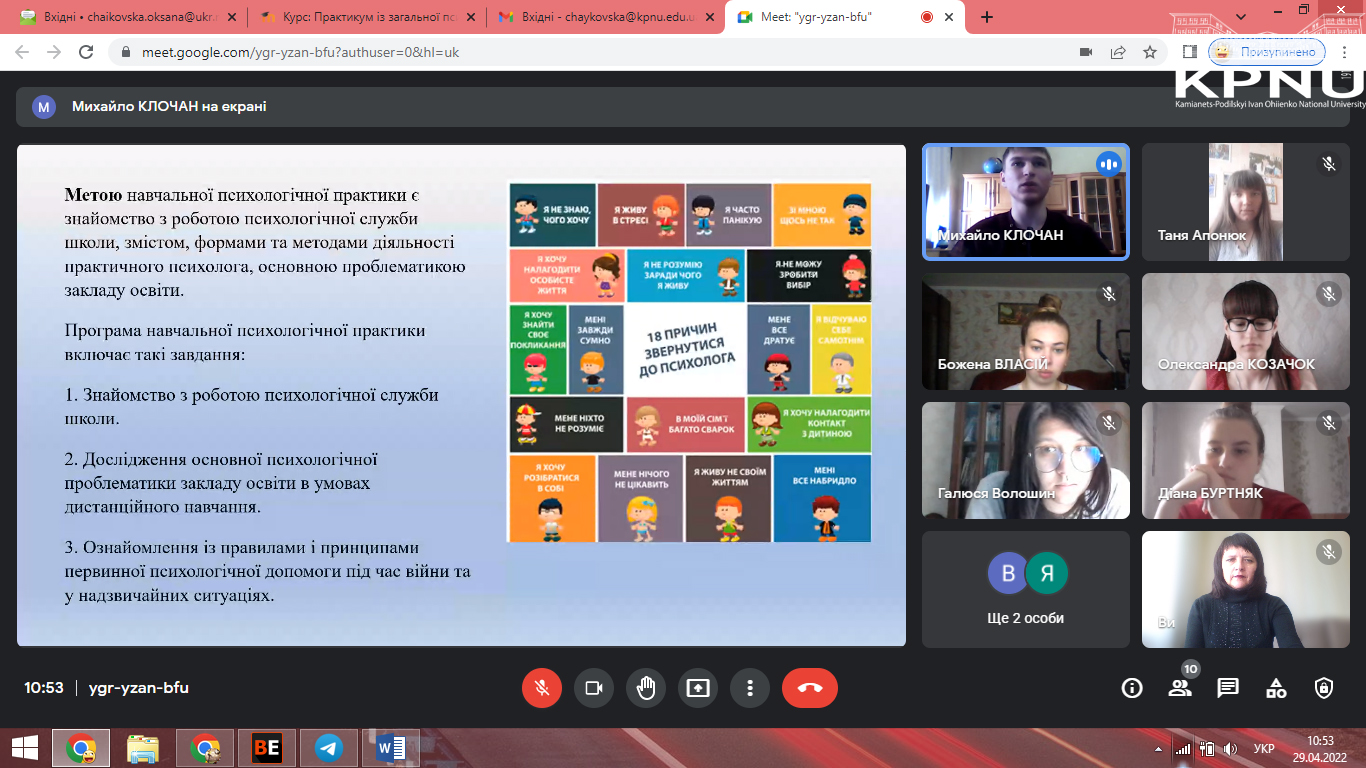Show the participants list panel
This screenshot has width=1366, height=768.
1180,688
